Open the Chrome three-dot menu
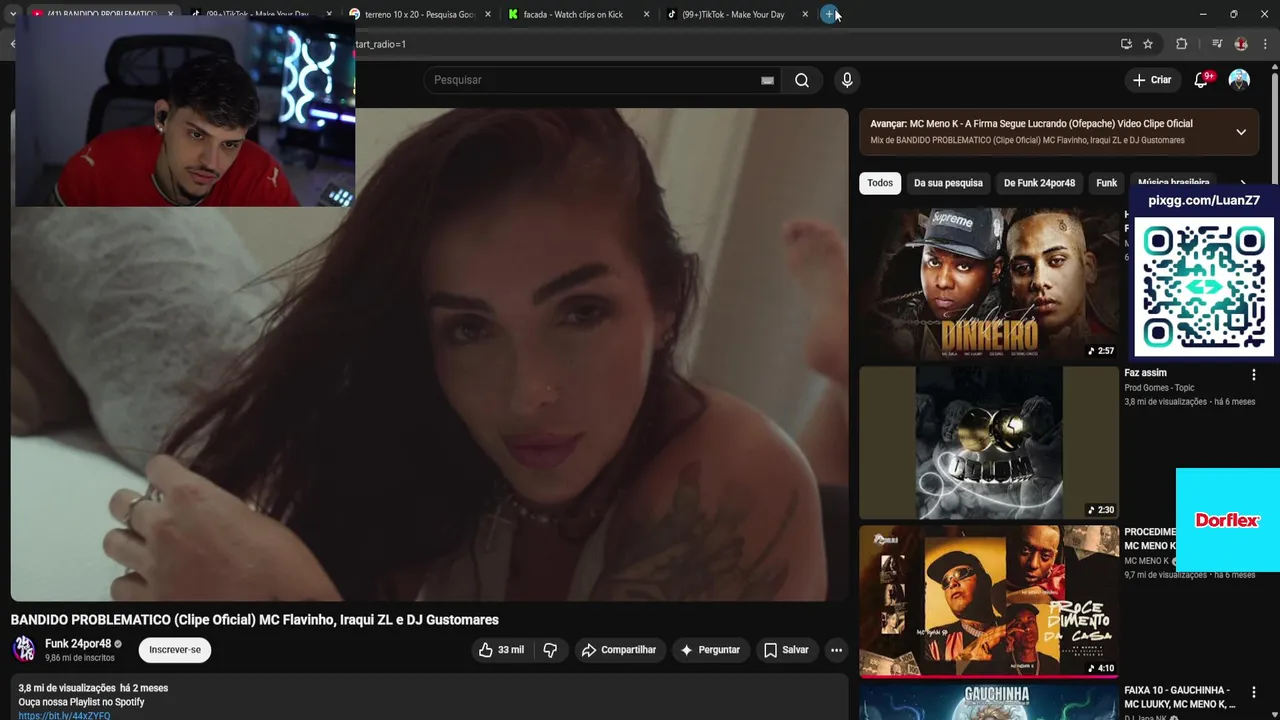The image size is (1280, 720). pos(1265,44)
